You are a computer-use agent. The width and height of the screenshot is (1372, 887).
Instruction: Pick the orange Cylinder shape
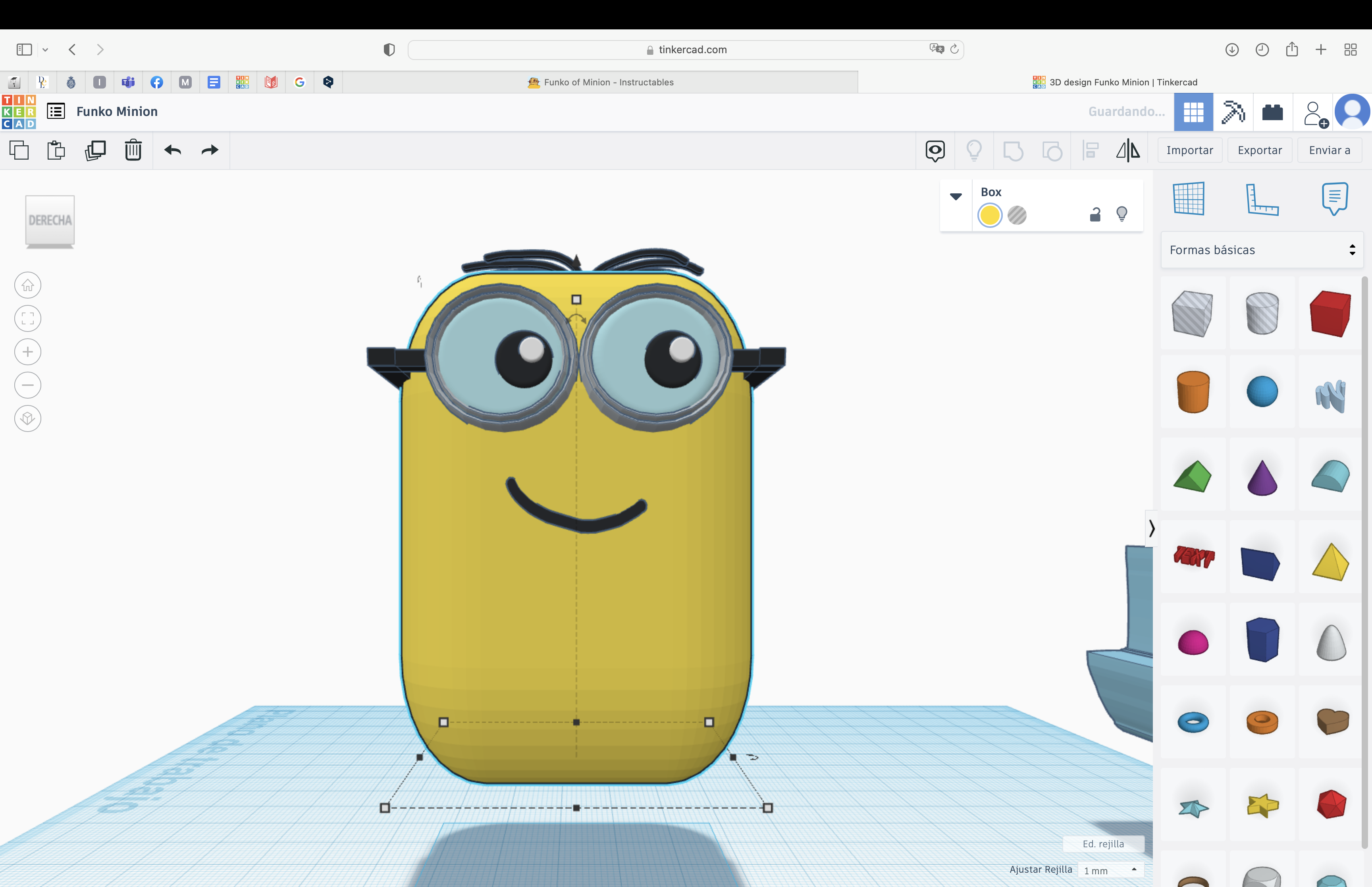[1193, 391]
